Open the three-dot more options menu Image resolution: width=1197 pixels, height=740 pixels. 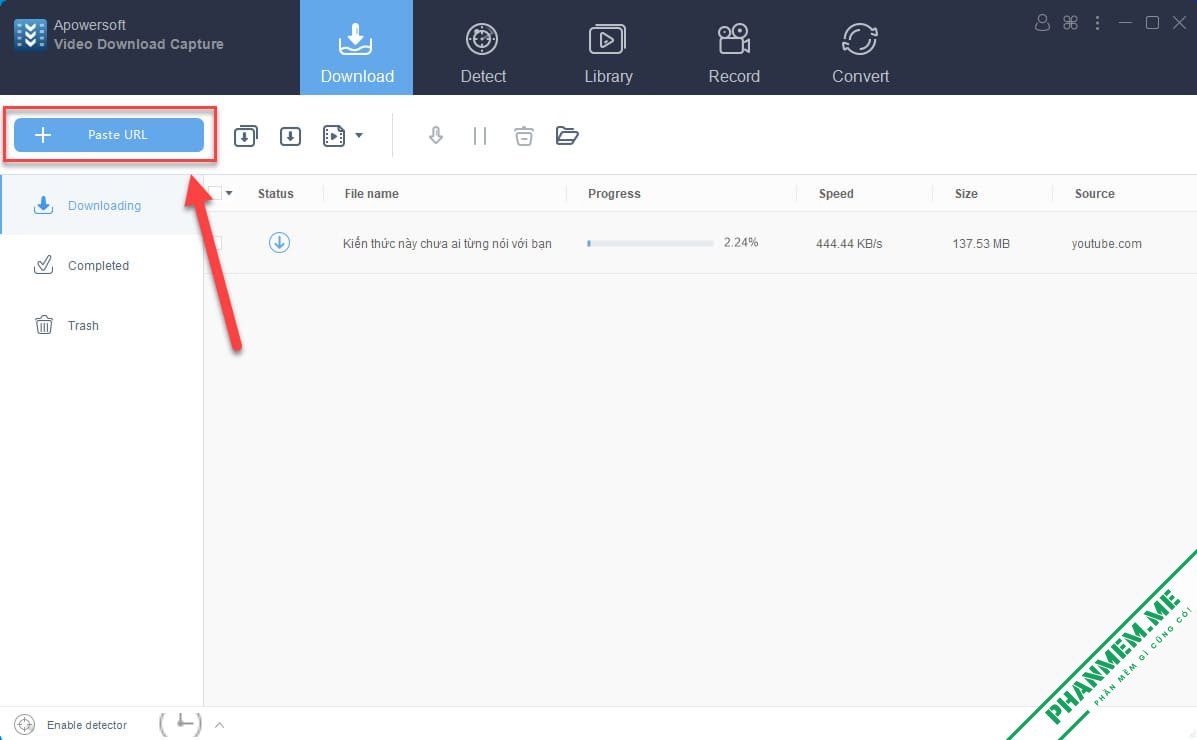(1097, 23)
